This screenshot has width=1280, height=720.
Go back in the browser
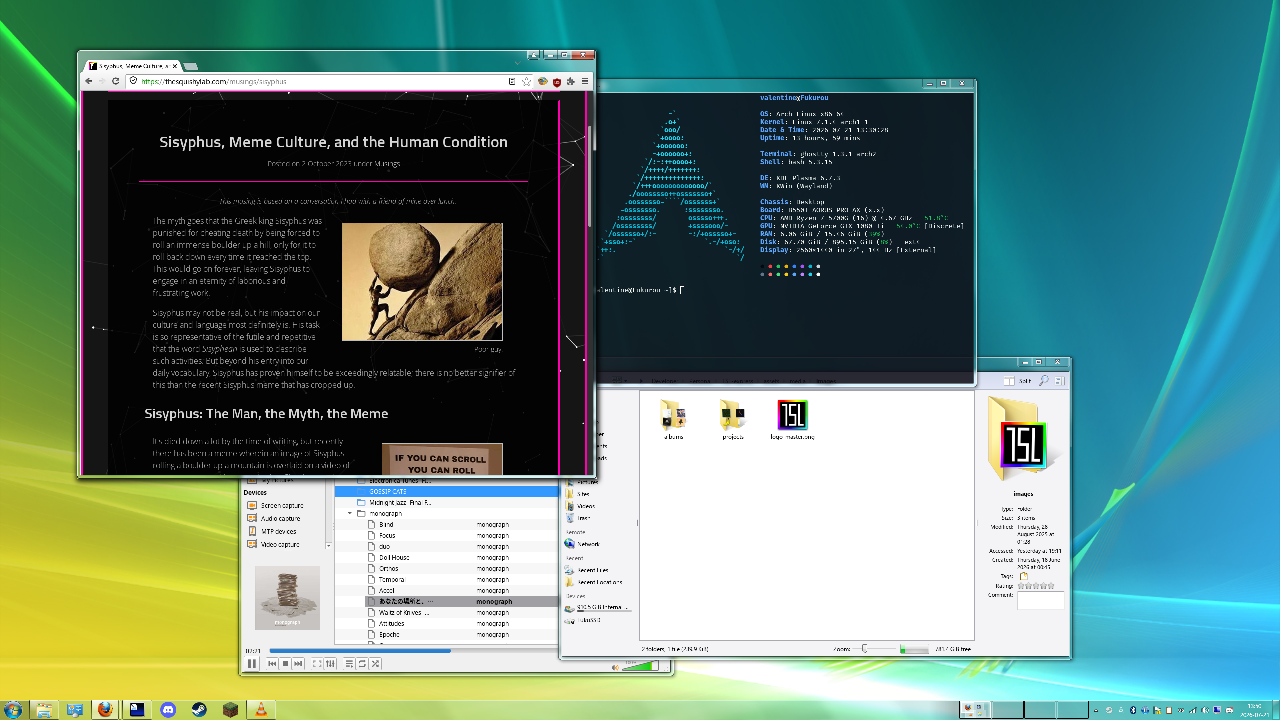pyautogui.click(x=88, y=81)
